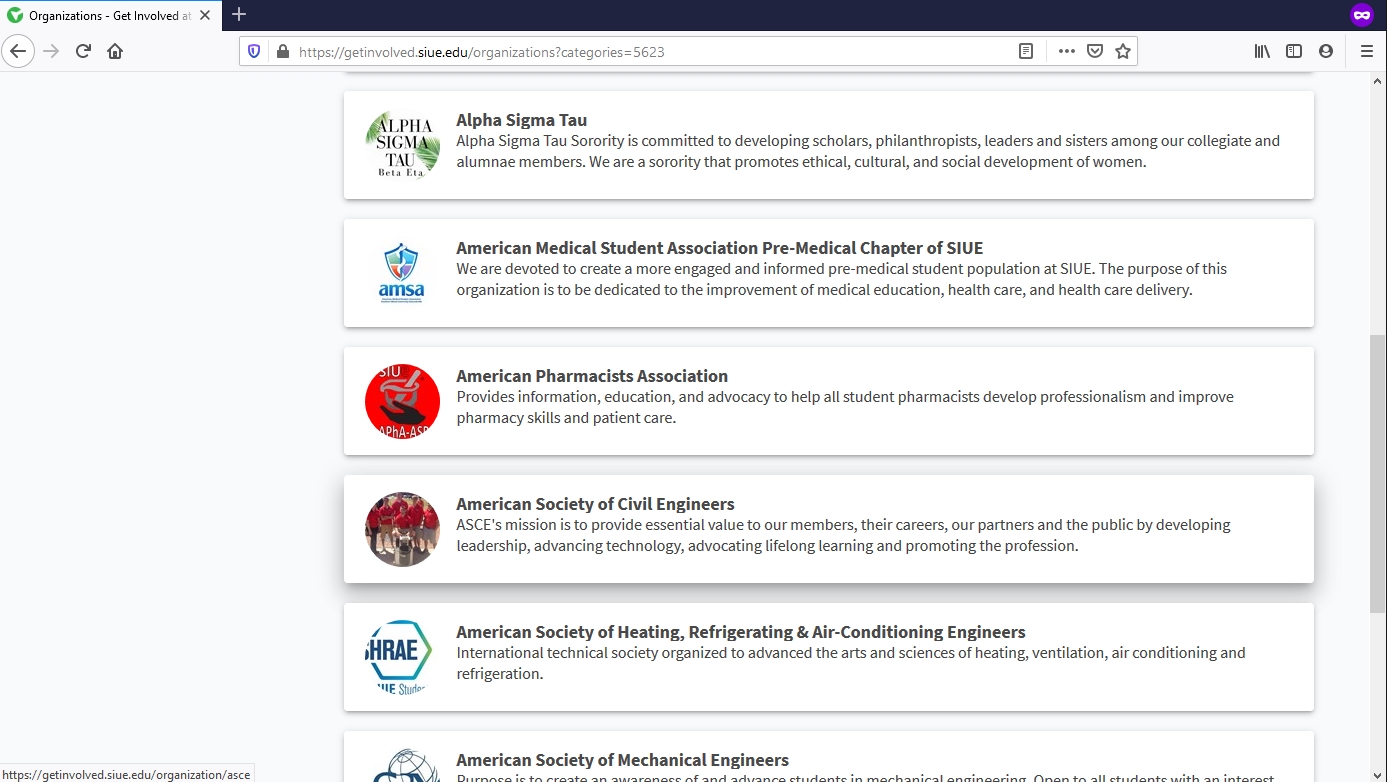Go to the Firefox Home page icon
Viewport: 1387px width, 782px height.
[115, 51]
